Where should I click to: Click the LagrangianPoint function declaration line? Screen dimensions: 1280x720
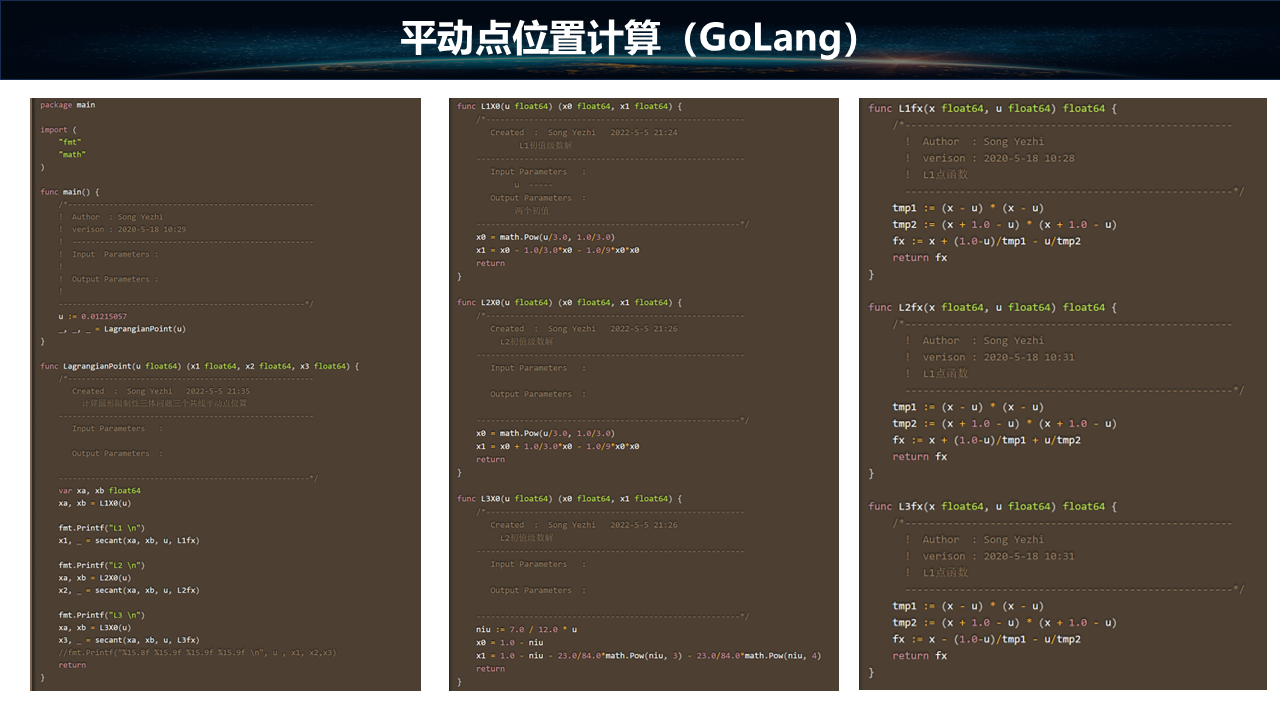point(199,366)
